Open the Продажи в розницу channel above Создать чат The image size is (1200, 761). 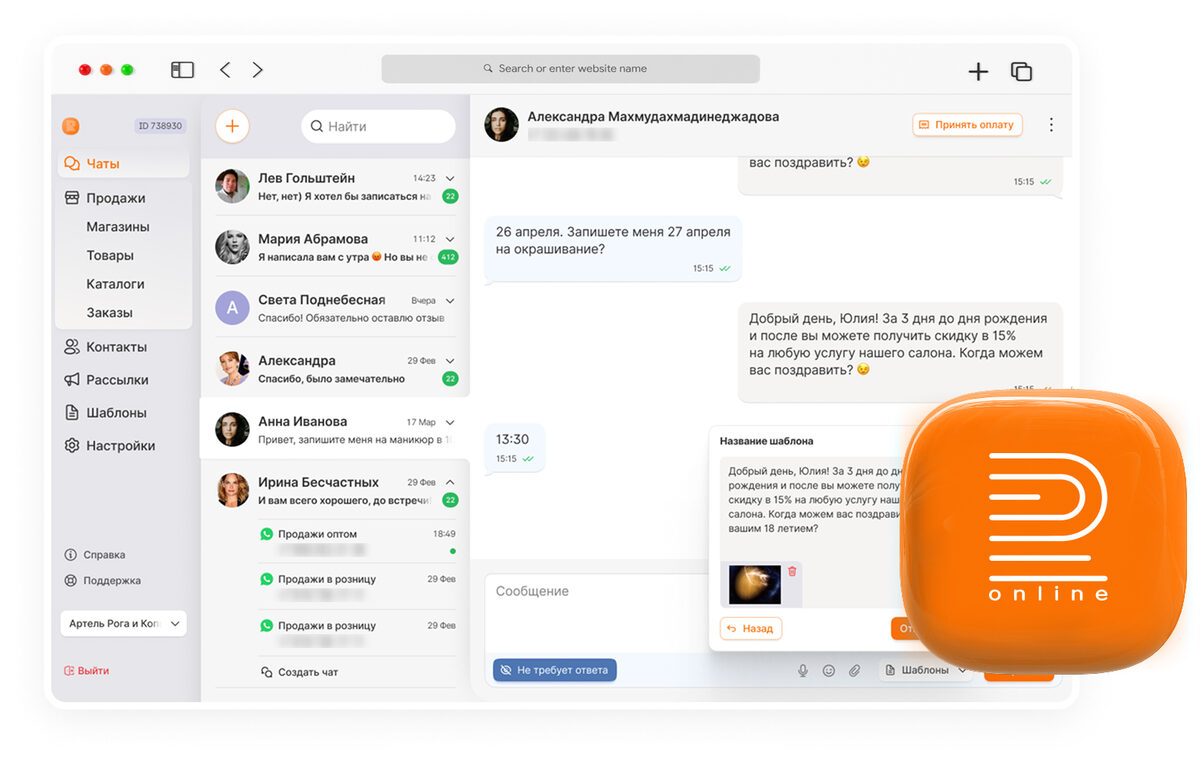coord(357,633)
